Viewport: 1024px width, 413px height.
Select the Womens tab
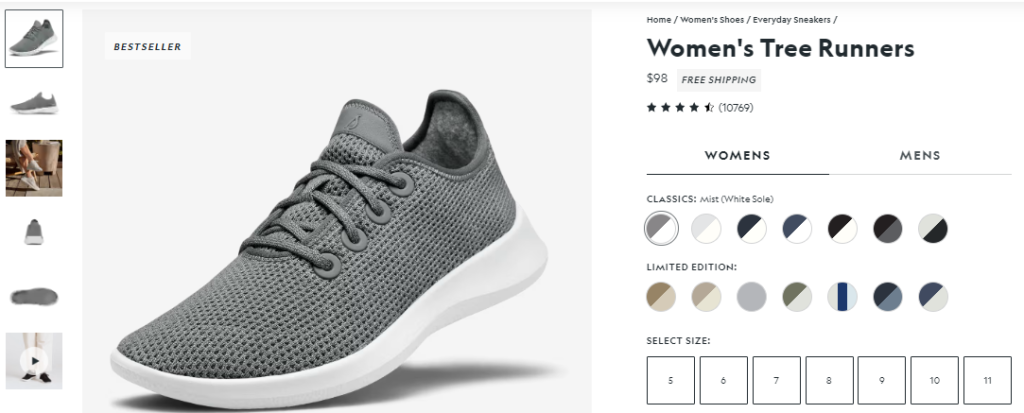[737, 156]
